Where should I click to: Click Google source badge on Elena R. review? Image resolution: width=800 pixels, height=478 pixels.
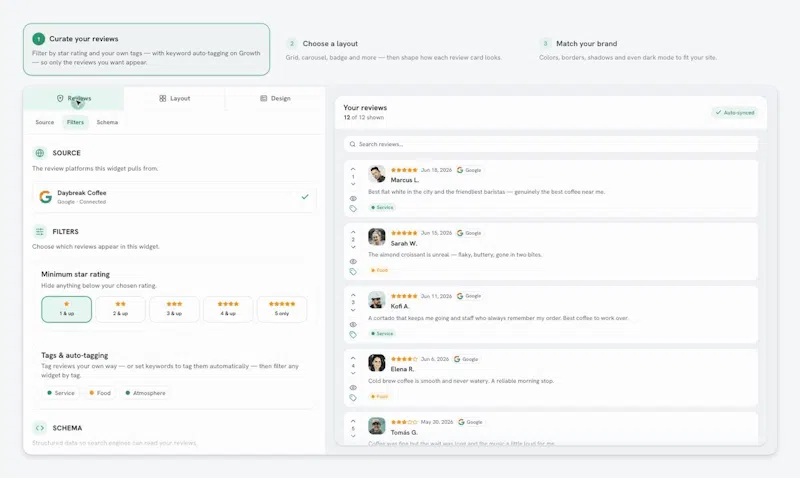466,359
